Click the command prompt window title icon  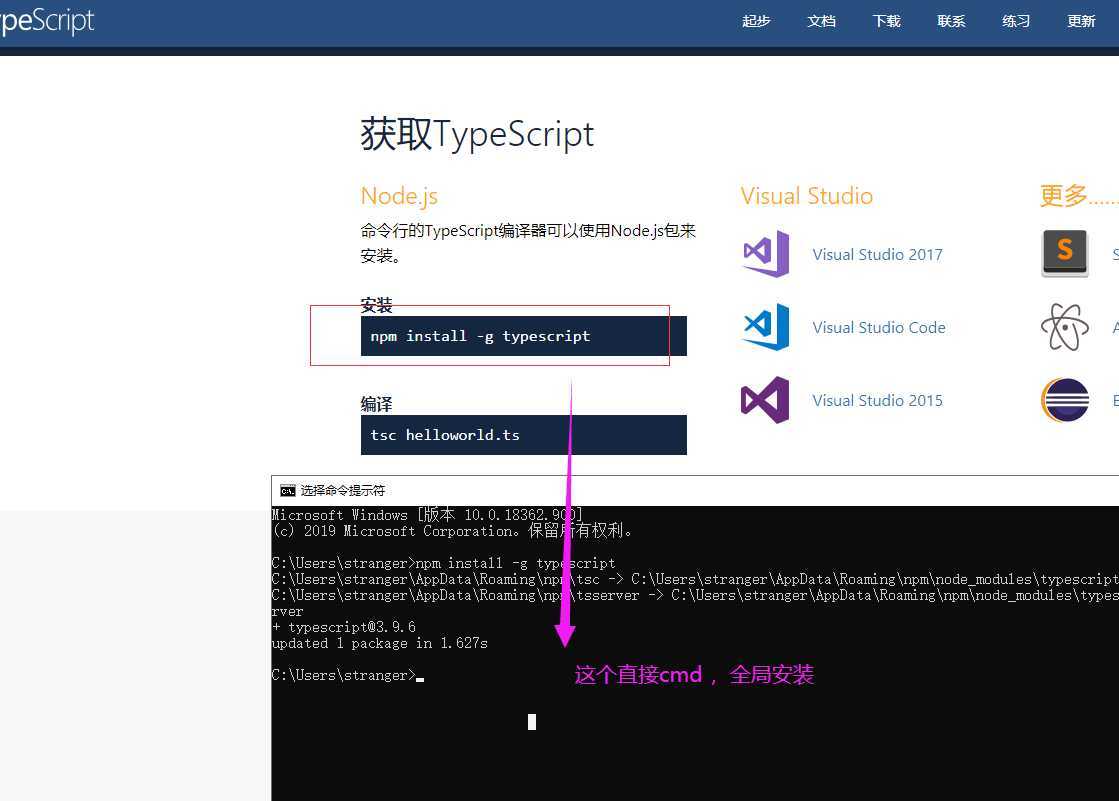coord(288,490)
